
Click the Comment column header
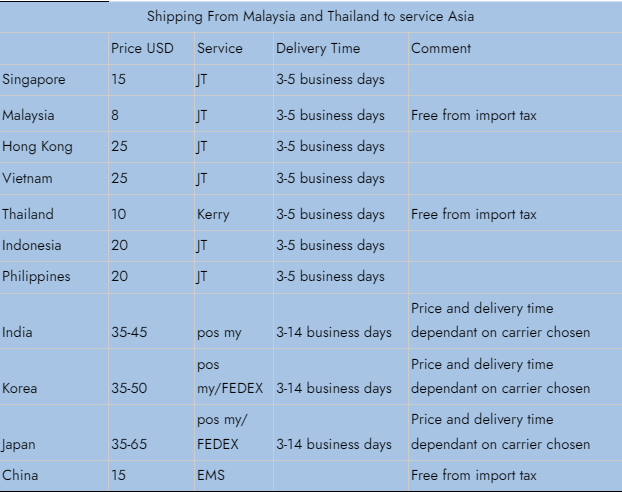[x=441, y=48]
